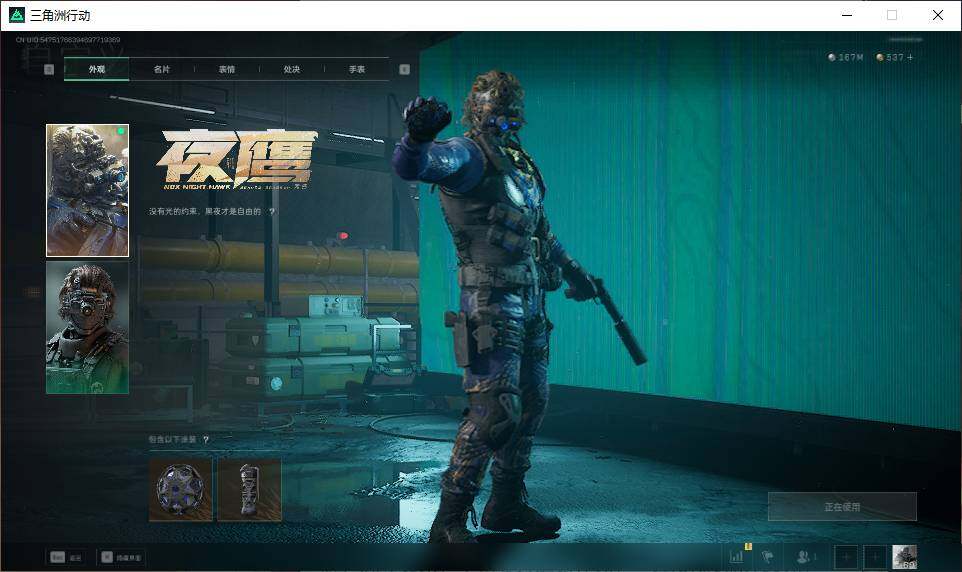
Task: Select the green-bordered default skin thumbnail
Action: [x=87, y=327]
